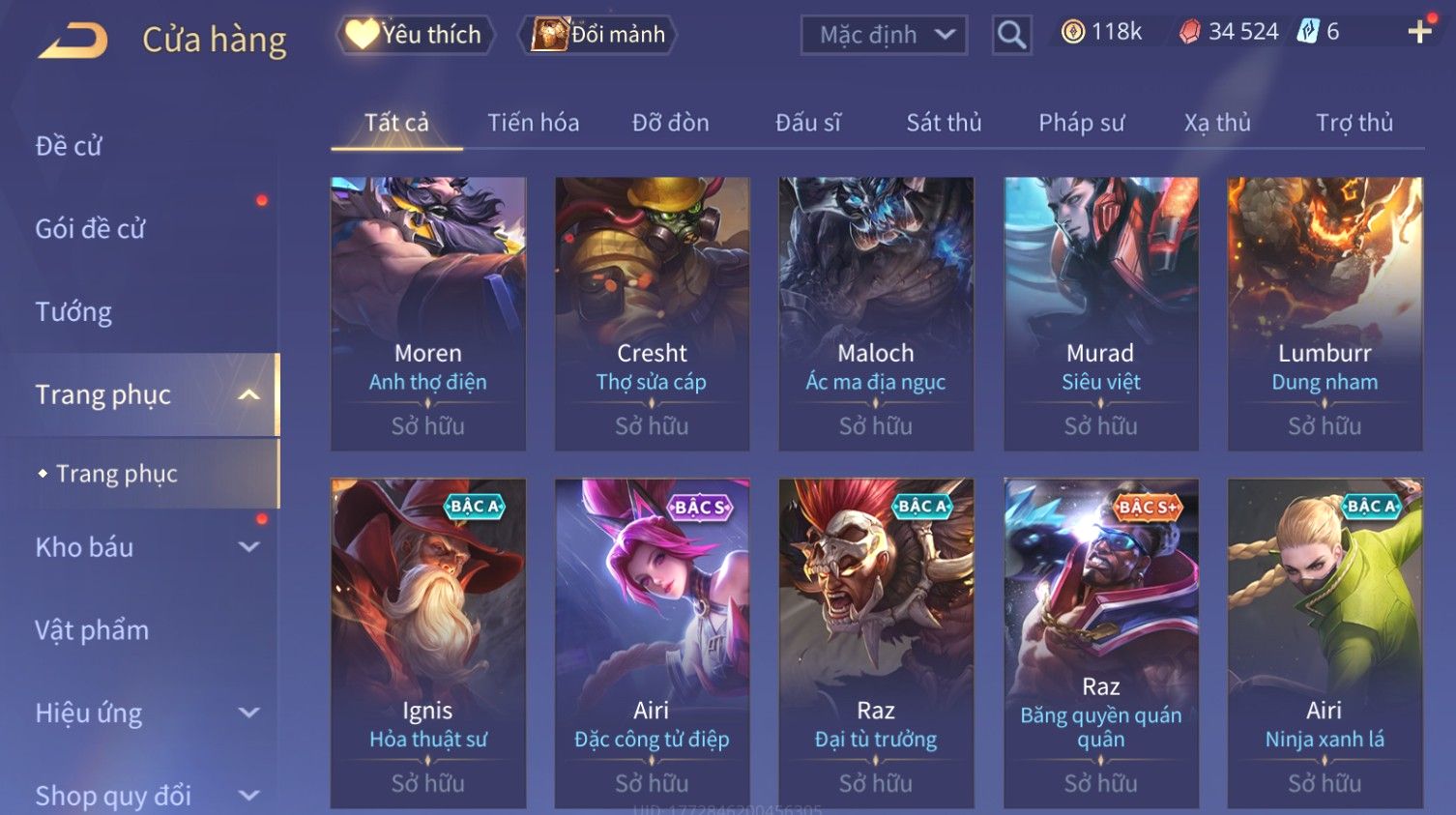Open the Mặc định sort dropdown

(884, 36)
